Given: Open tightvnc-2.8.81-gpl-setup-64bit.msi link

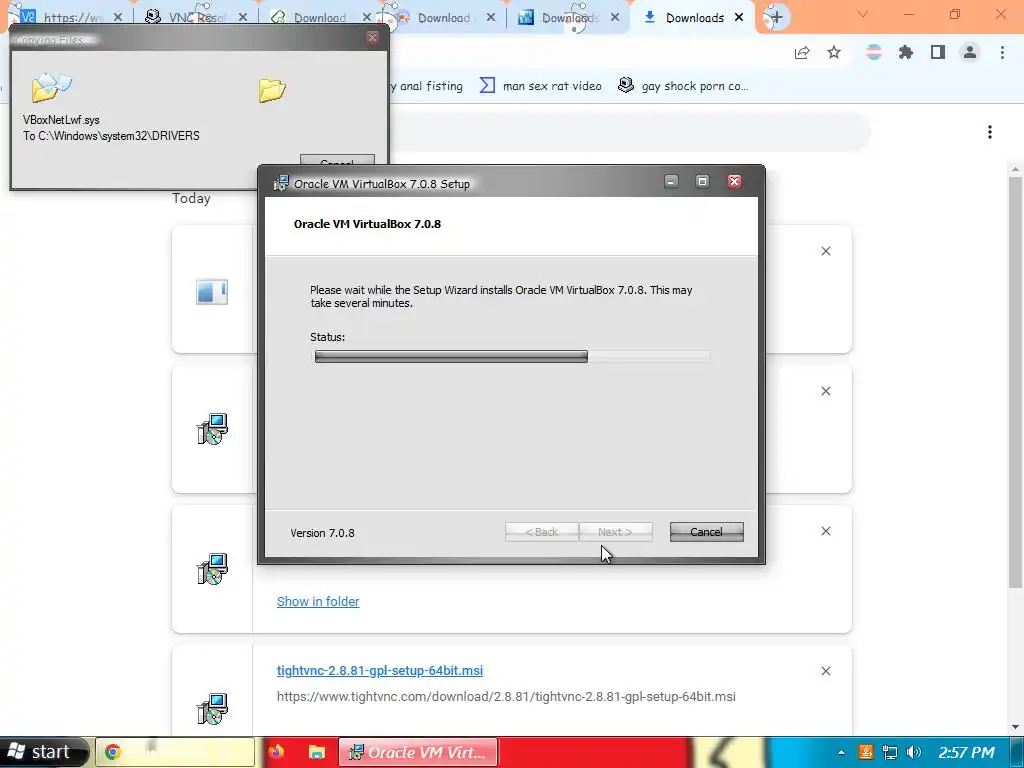Looking at the screenshot, I should click(380, 671).
